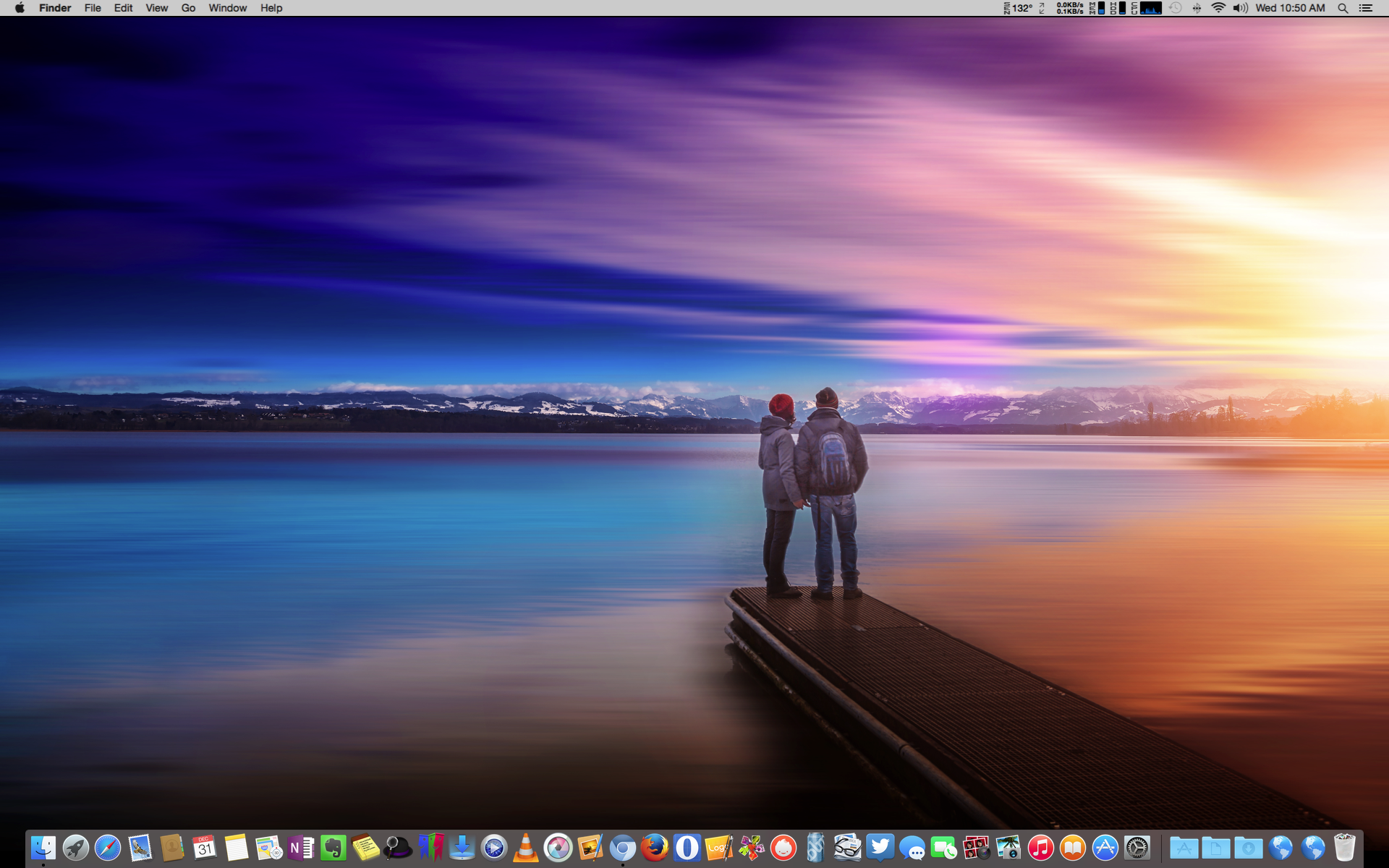Open the Go menu

tap(188, 8)
